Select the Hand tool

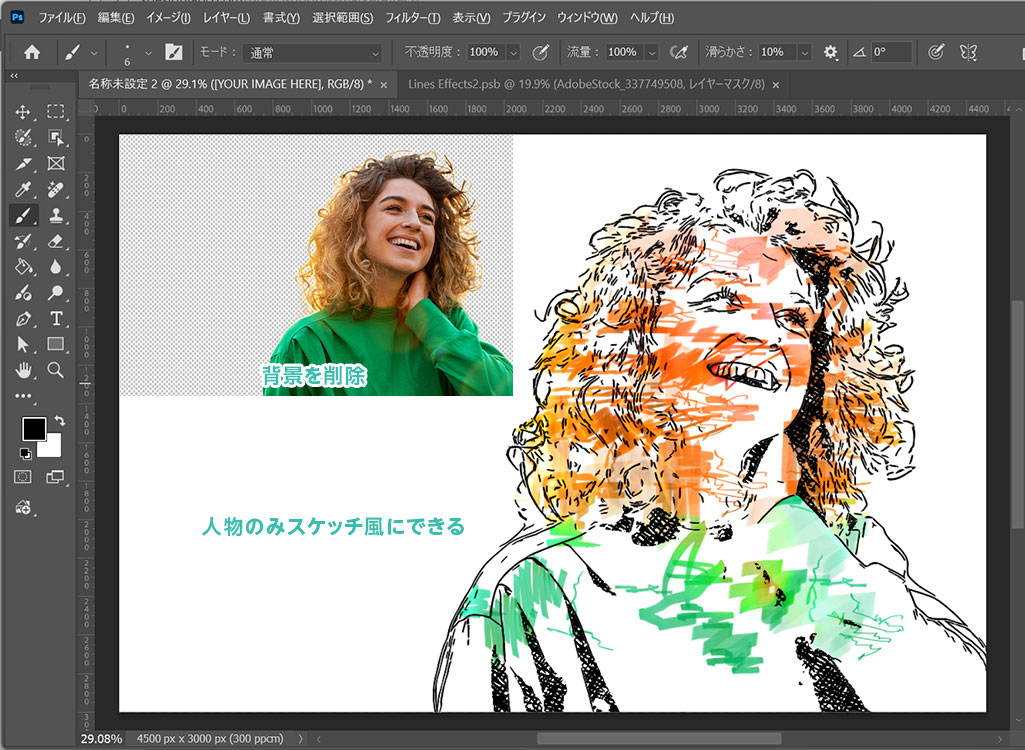23,370
